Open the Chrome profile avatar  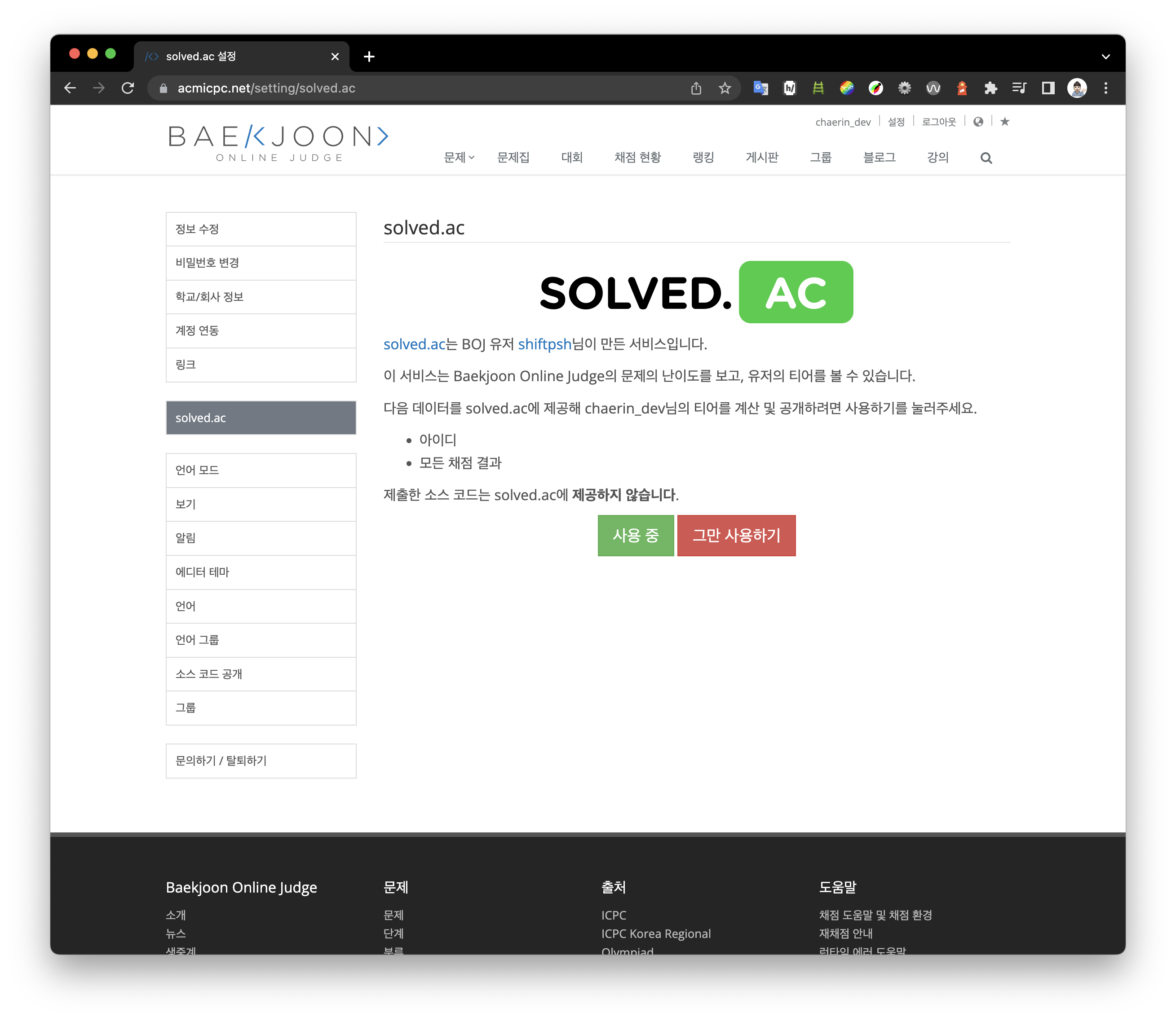[1077, 88]
